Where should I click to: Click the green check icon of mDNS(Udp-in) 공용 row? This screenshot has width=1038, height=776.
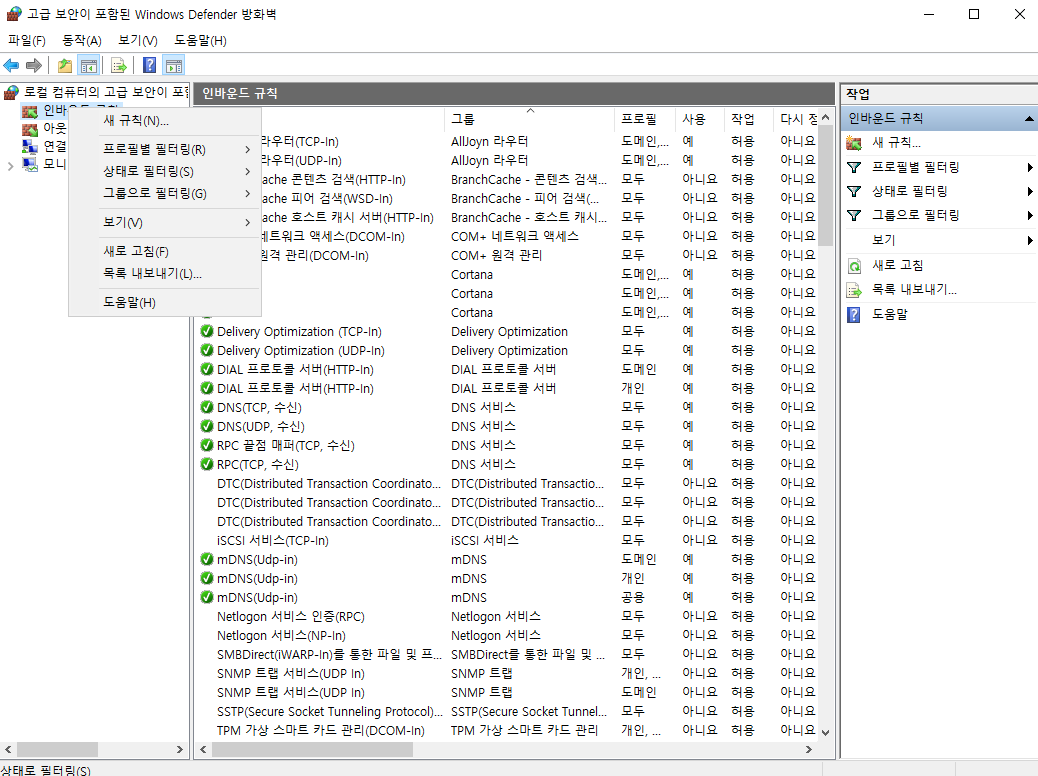207,597
